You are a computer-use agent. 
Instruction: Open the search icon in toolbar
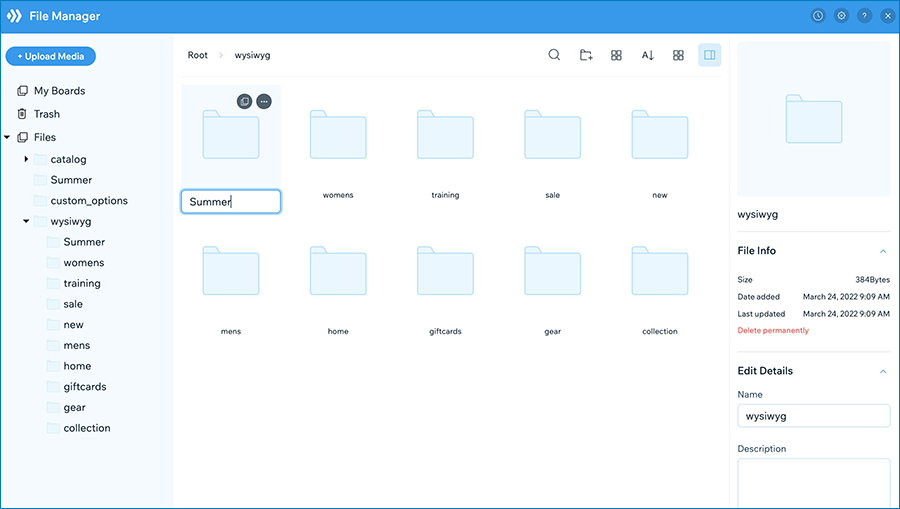(x=554, y=55)
